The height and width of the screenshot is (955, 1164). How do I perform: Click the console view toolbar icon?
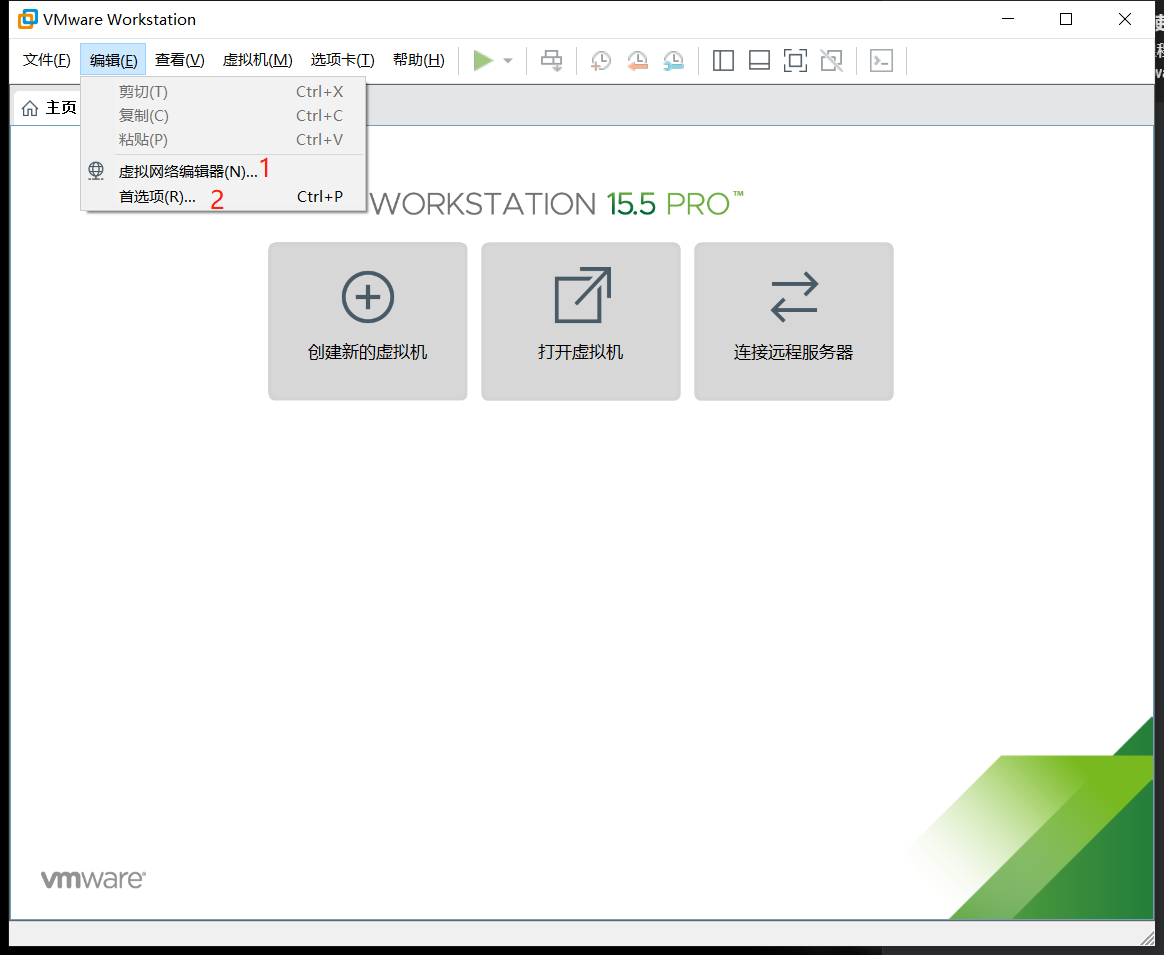pyautogui.click(x=881, y=60)
